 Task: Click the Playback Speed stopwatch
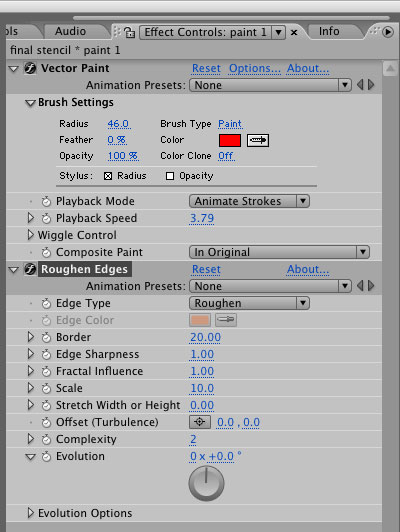click(46, 218)
